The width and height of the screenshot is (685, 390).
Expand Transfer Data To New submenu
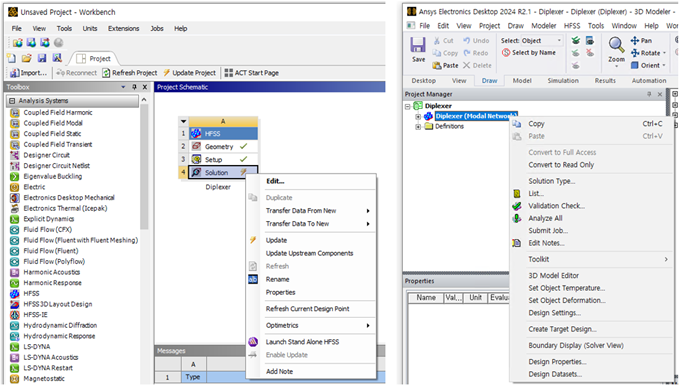[318, 224]
